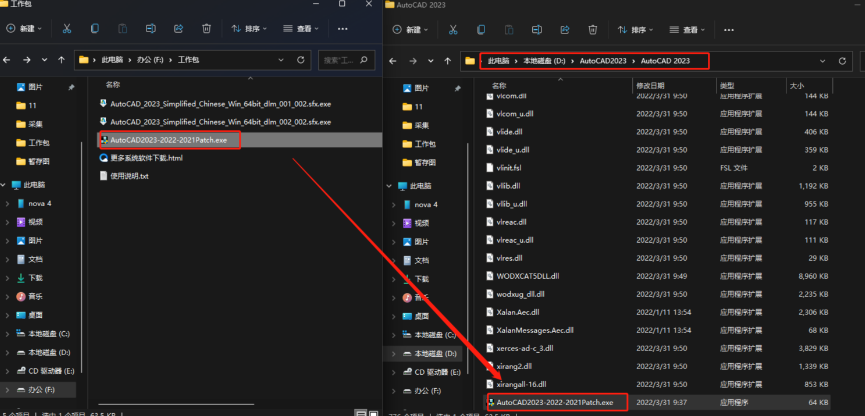Collapse the 此电脑 node in left sidebar

point(3,185)
